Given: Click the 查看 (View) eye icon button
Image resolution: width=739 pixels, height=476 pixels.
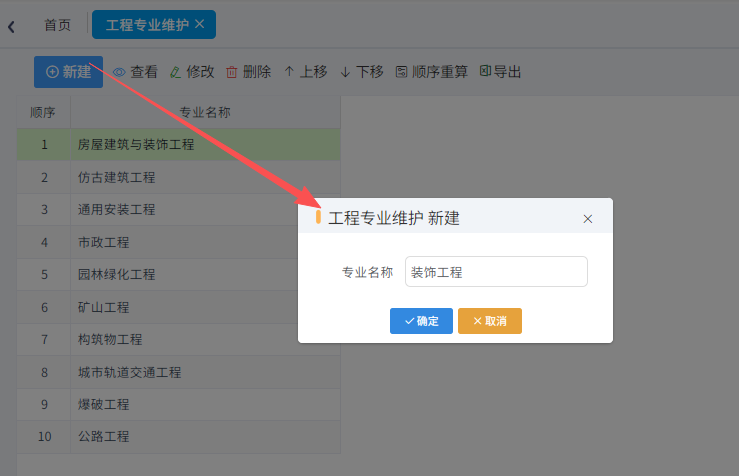Looking at the screenshot, I should coord(135,72).
